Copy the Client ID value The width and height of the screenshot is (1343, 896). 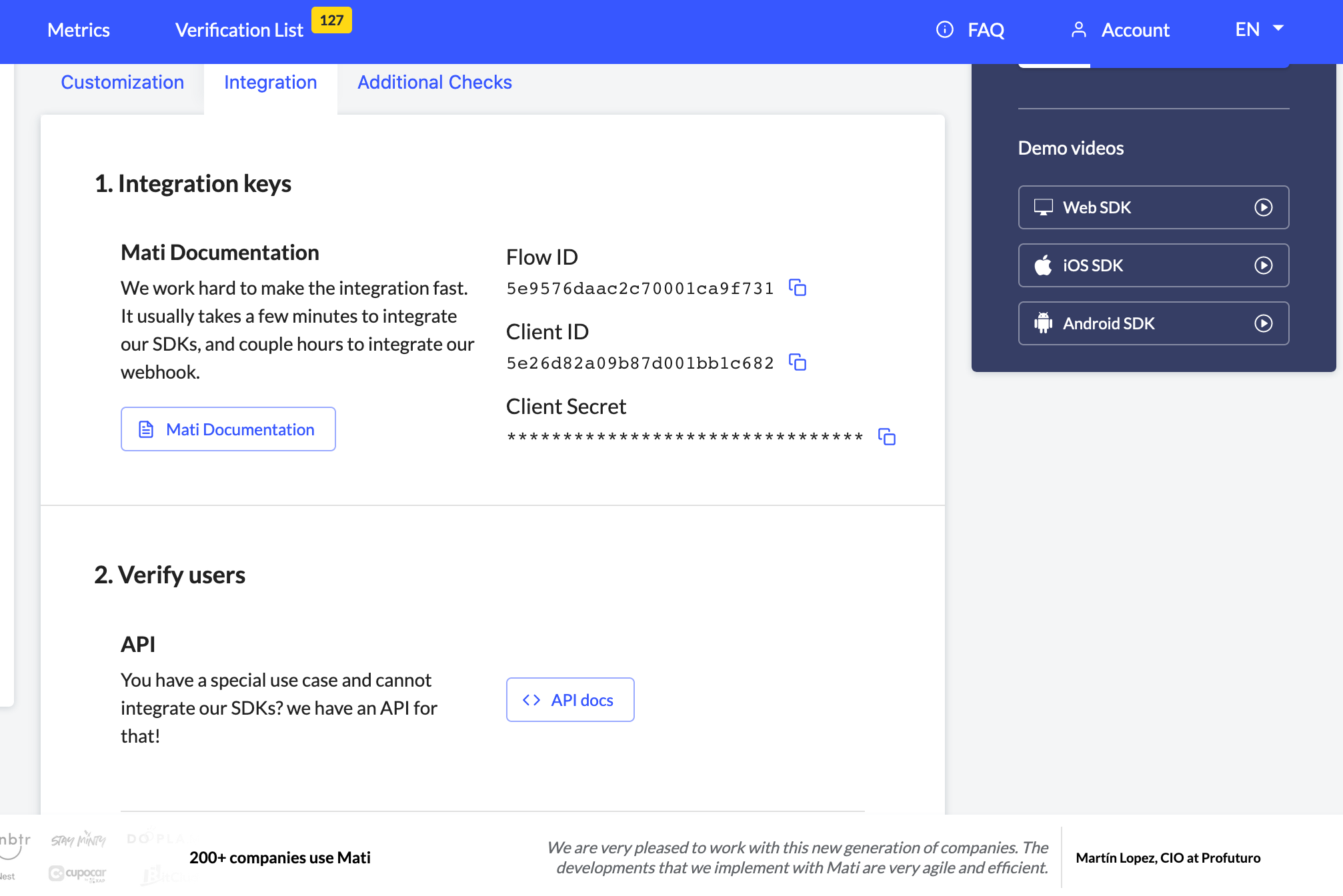point(798,363)
